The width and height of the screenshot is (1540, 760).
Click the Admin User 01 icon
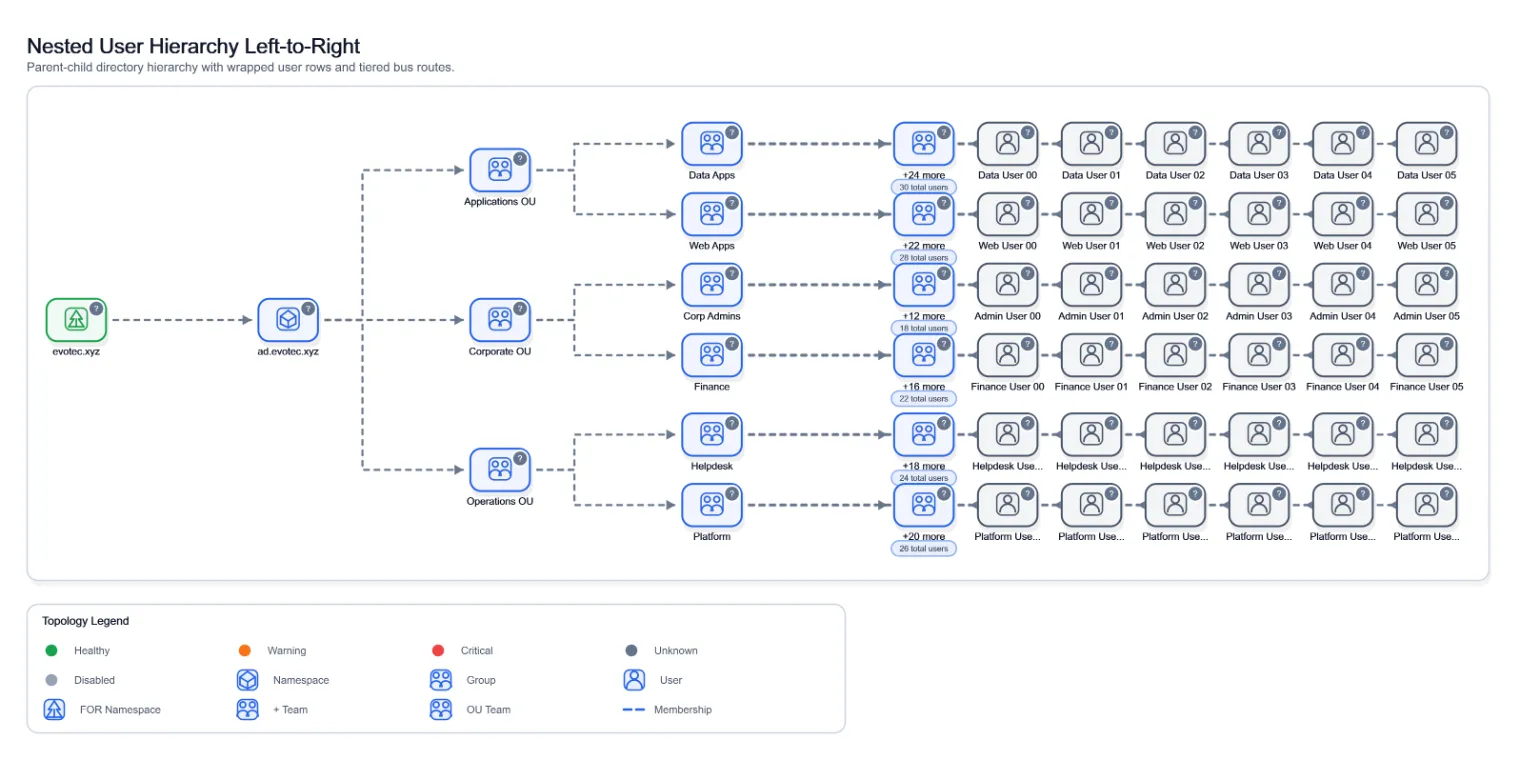pyautogui.click(x=1091, y=285)
